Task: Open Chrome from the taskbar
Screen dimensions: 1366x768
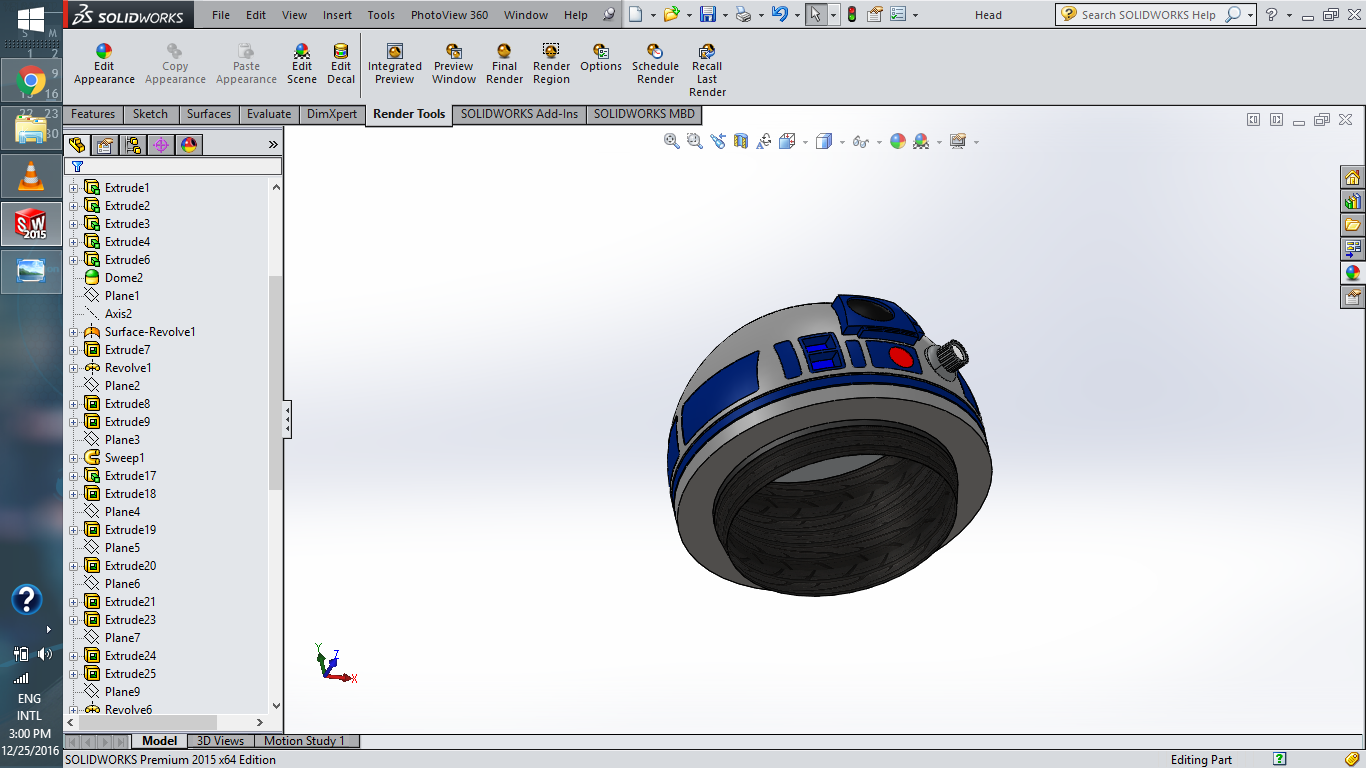Action: [x=31, y=80]
